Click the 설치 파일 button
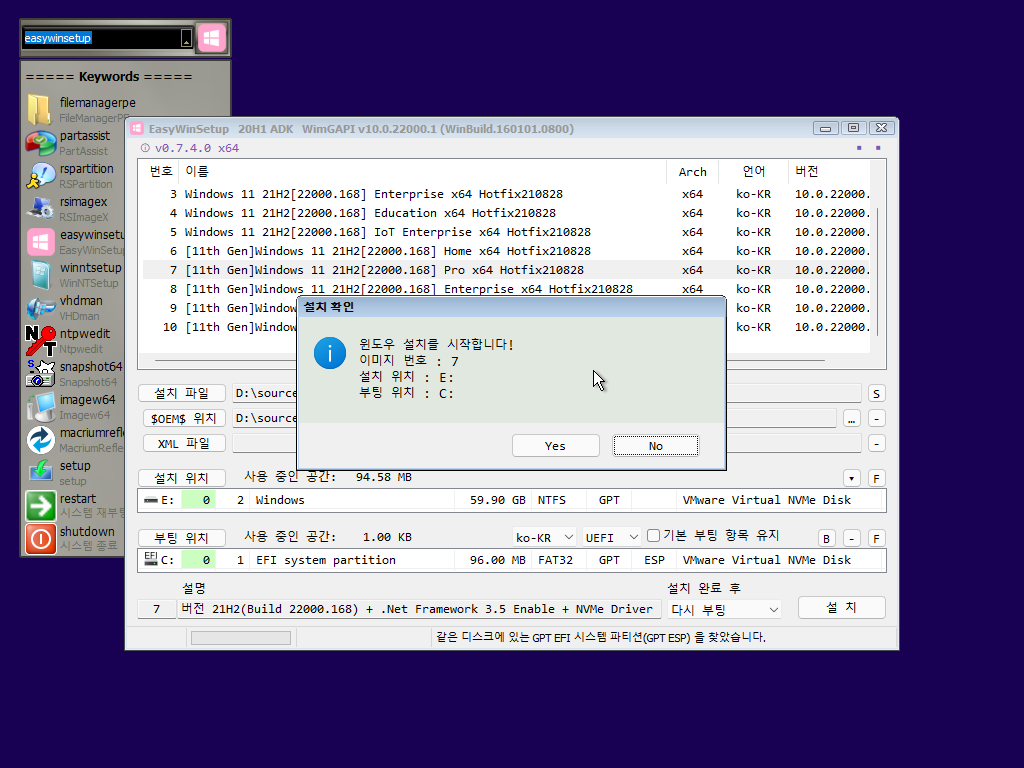Viewport: 1024px width, 768px height. pos(182,393)
